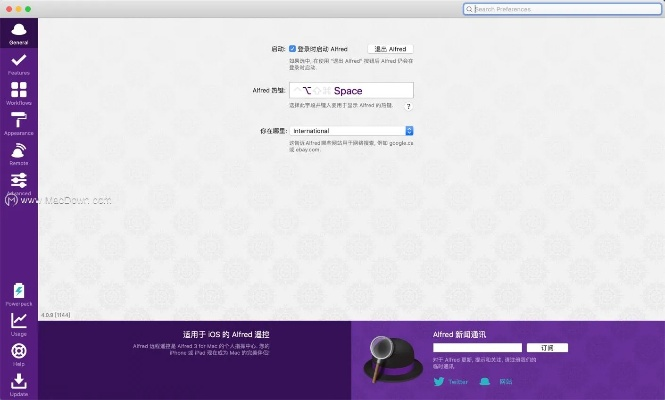Click the hotkey help question mark

tap(408, 105)
